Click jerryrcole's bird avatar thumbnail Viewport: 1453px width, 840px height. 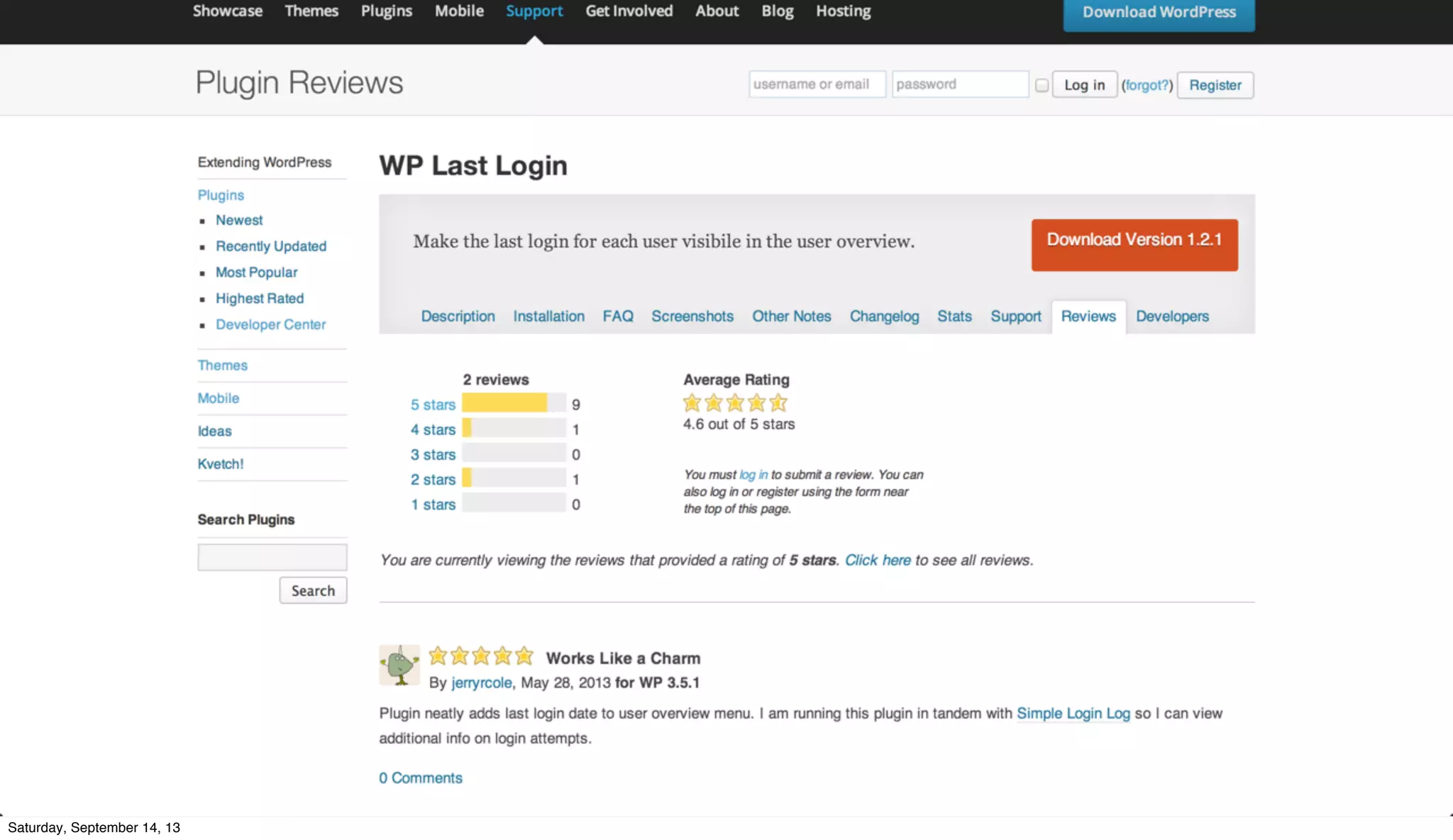[x=399, y=665]
